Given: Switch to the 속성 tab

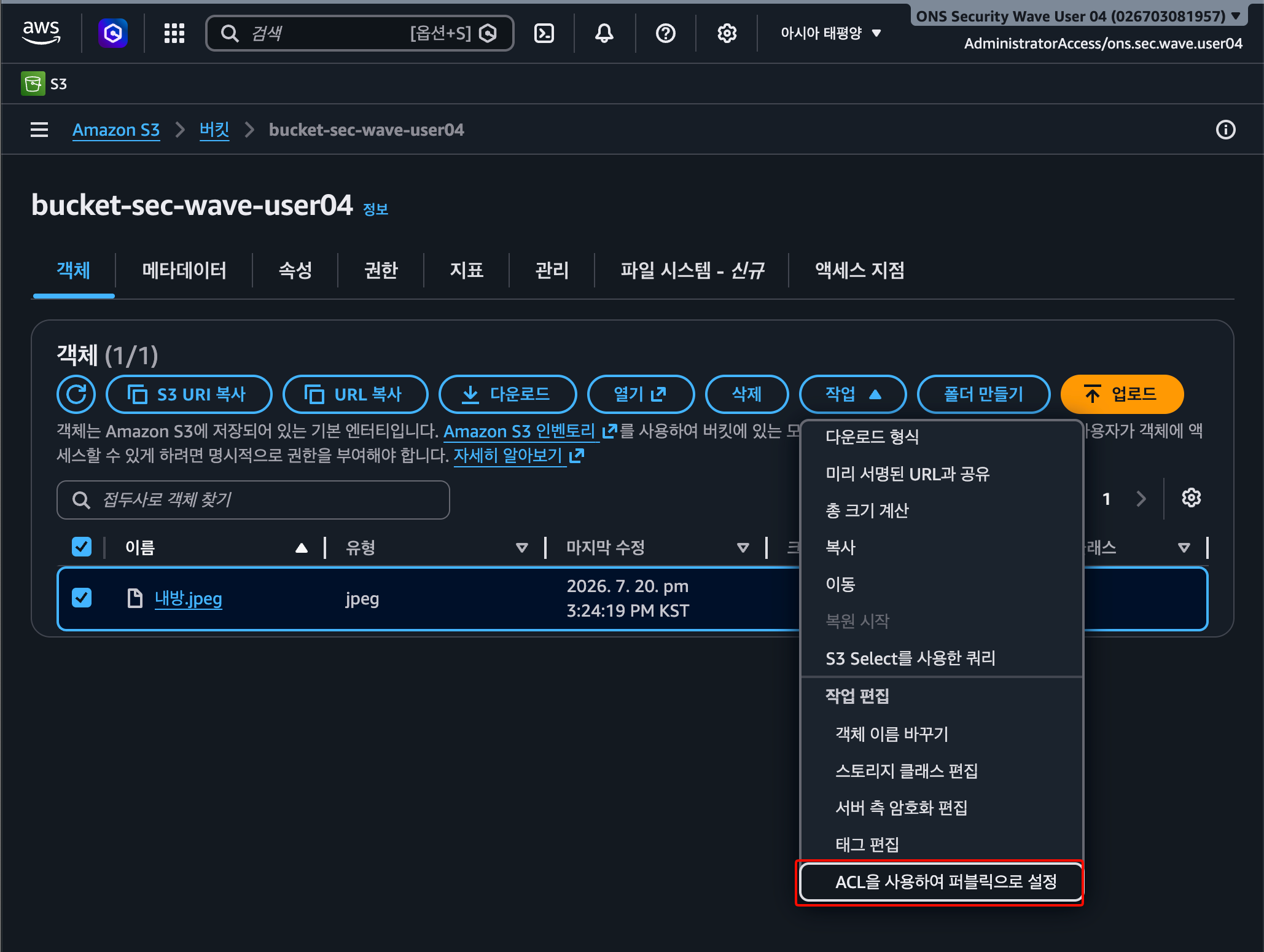Looking at the screenshot, I should click(x=295, y=270).
